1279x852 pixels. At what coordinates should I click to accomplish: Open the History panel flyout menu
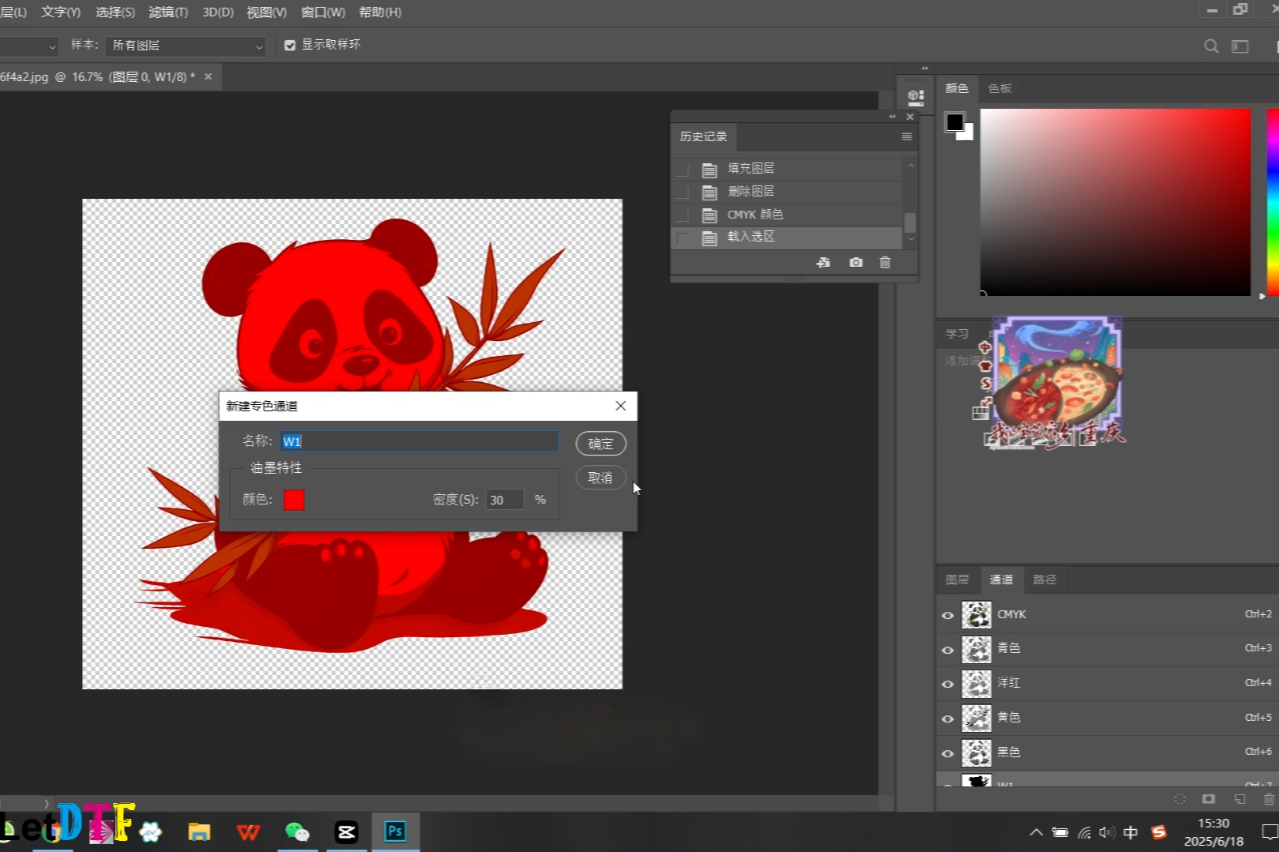906,137
